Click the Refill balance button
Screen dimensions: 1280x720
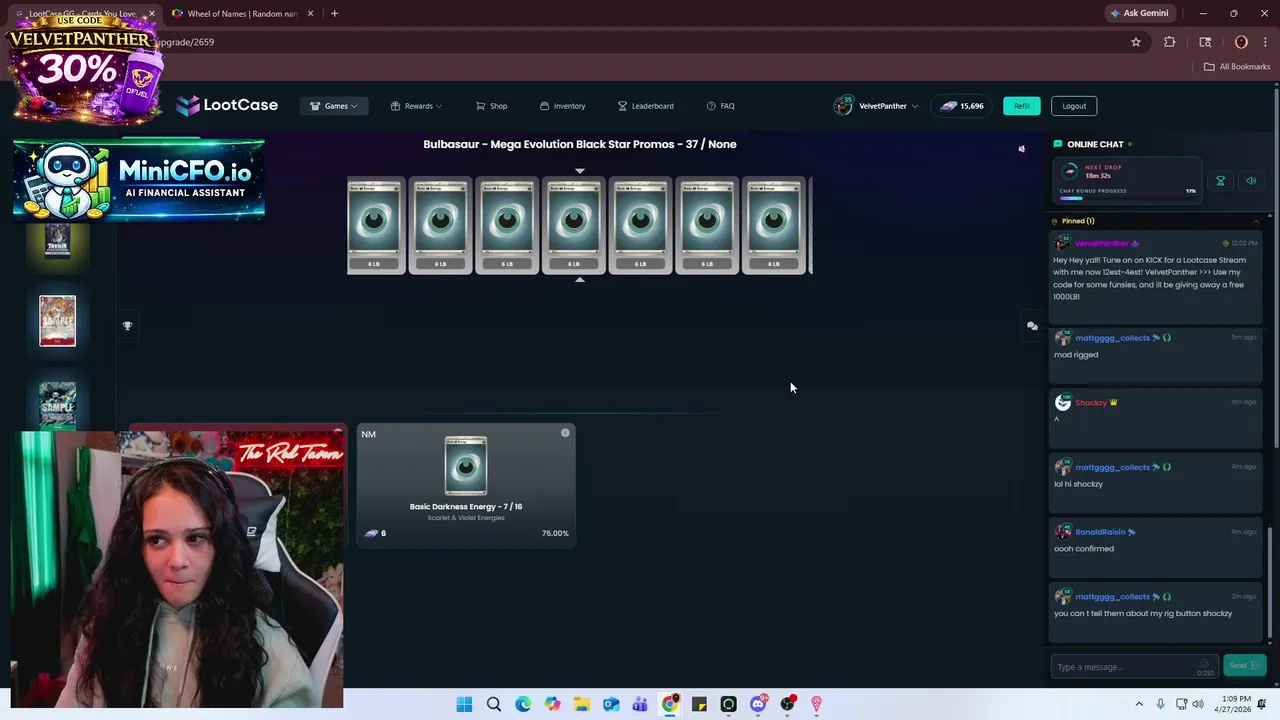click(1021, 106)
